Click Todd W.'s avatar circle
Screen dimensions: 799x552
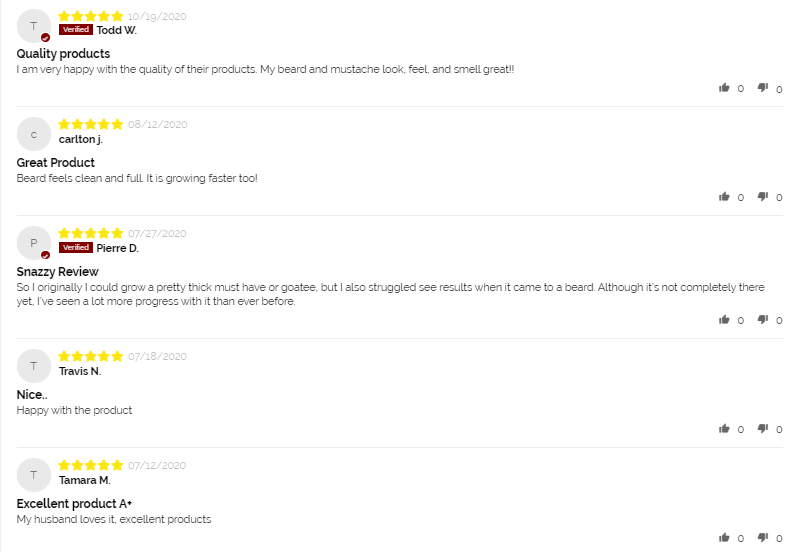click(x=34, y=26)
